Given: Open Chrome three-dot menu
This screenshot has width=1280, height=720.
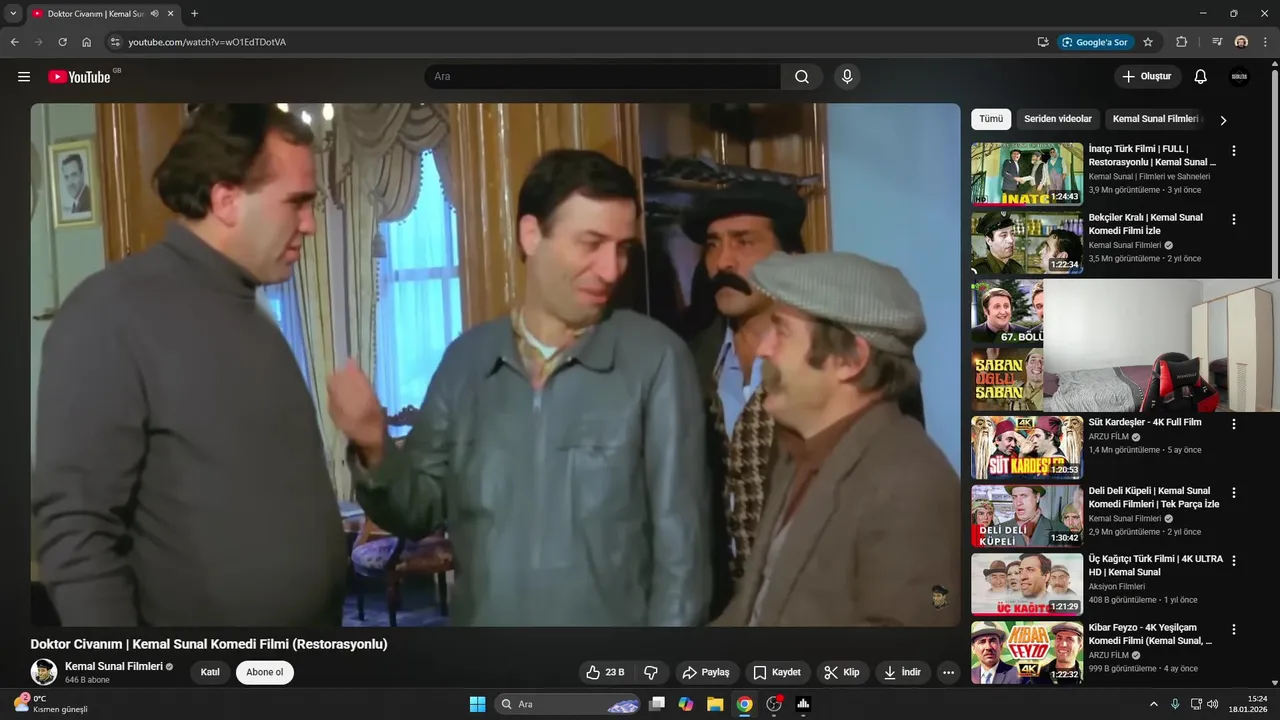Looking at the screenshot, I should [x=1266, y=42].
